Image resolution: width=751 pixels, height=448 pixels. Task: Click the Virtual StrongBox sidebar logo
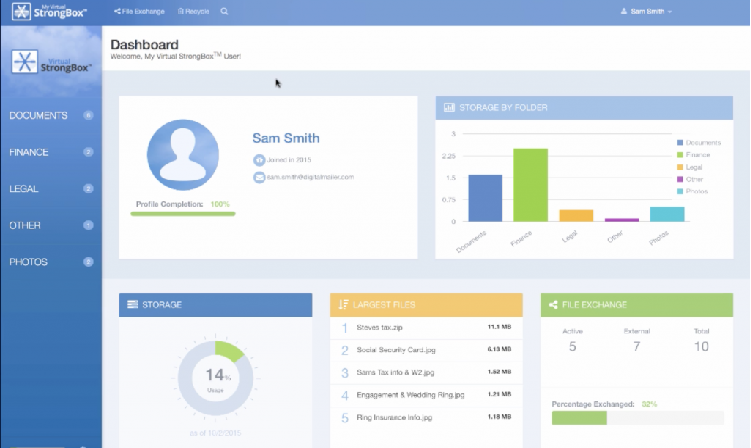tap(51, 62)
